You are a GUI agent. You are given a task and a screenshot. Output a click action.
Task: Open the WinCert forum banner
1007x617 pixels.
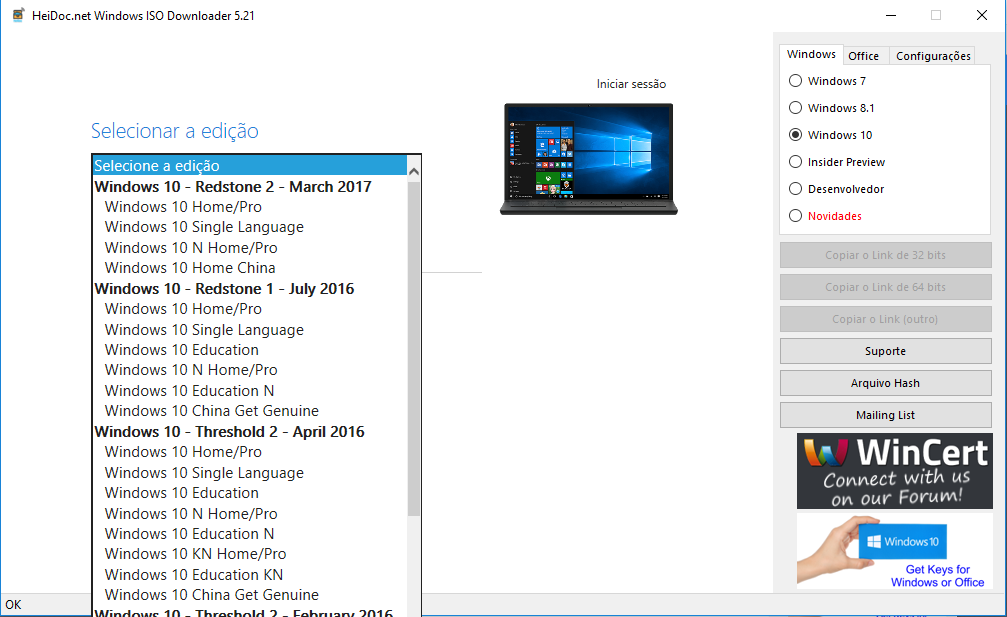[x=895, y=471]
